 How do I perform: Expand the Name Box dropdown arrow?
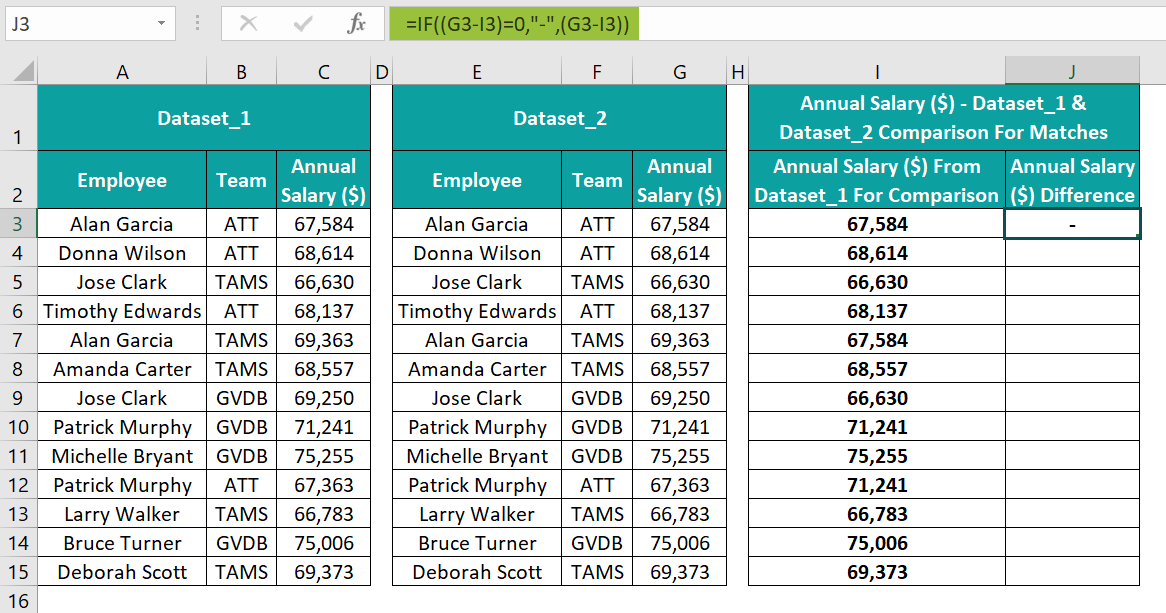pyautogui.click(x=161, y=24)
